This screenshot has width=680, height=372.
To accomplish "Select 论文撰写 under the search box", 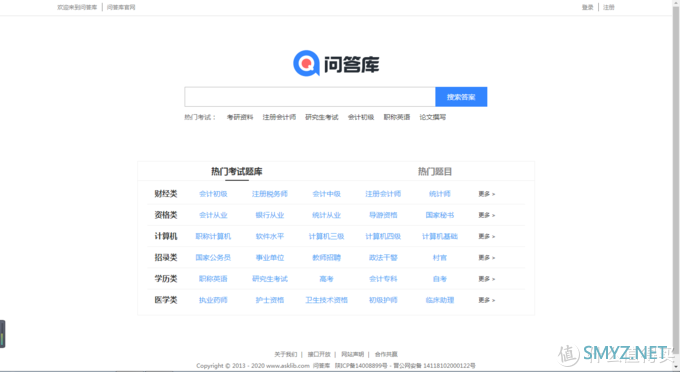I will click(x=432, y=117).
